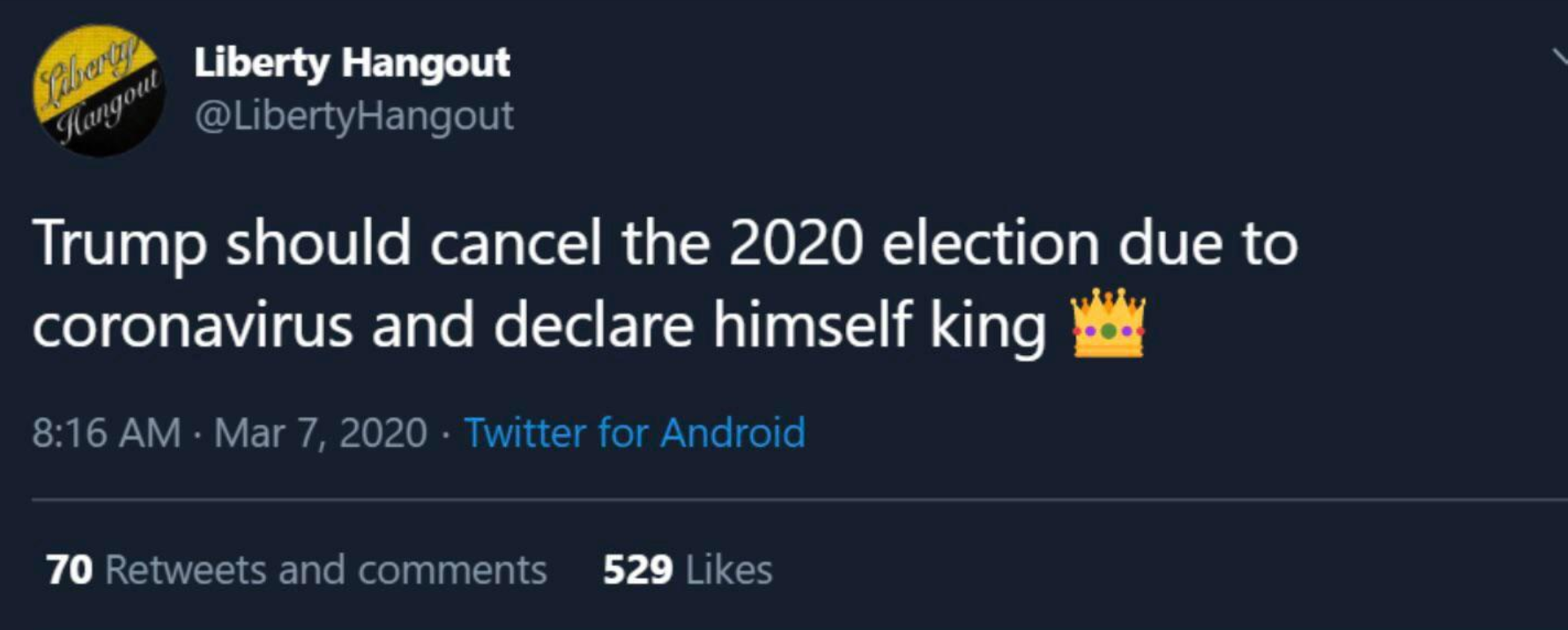This screenshot has height=630, width=1568.
Task: Click the bold 529 like count number
Action: click(637, 570)
